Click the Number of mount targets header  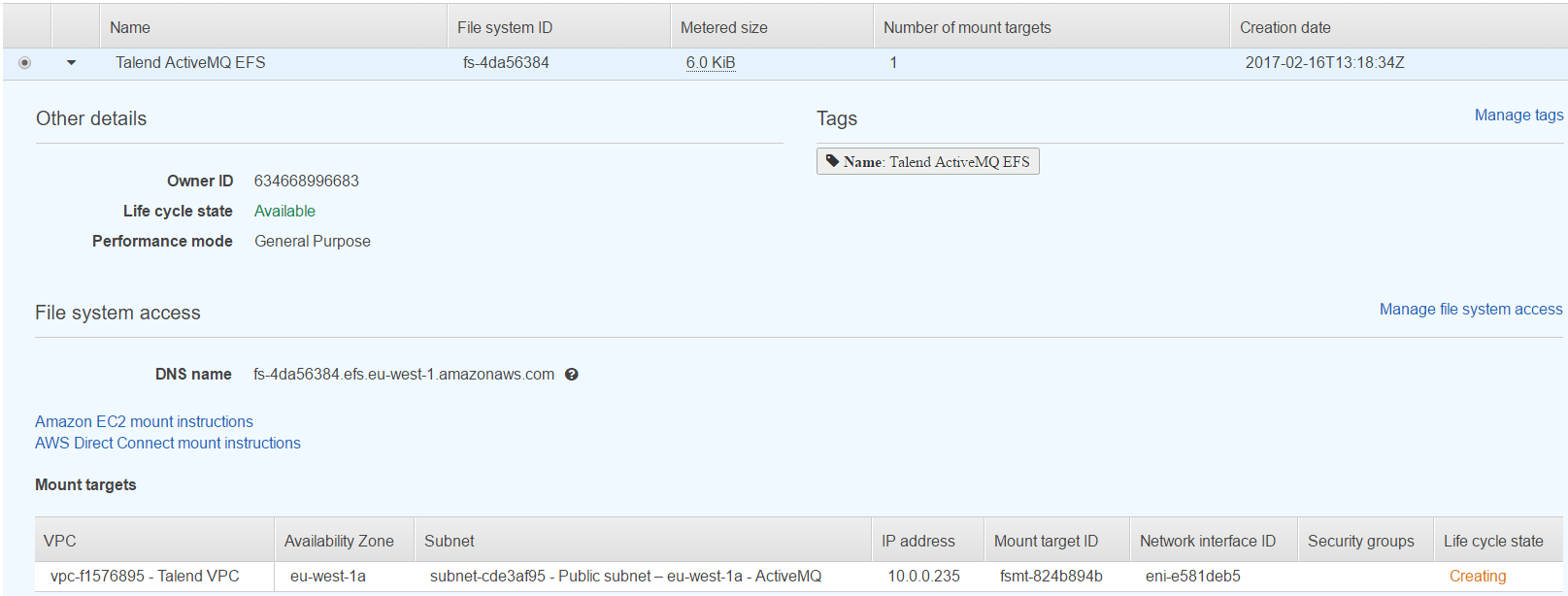pos(967,28)
